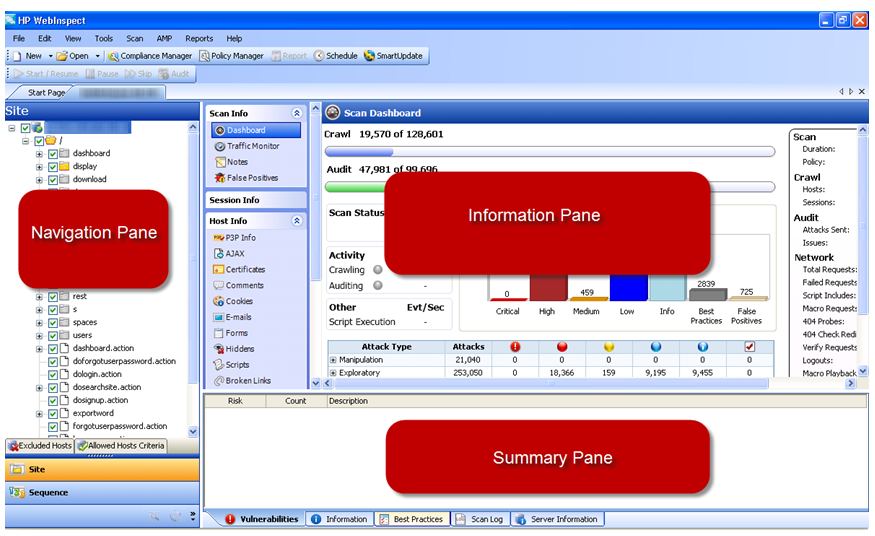View Broken Links in Host Info
Viewport: 875px width, 536px height.
pos(248,381)
